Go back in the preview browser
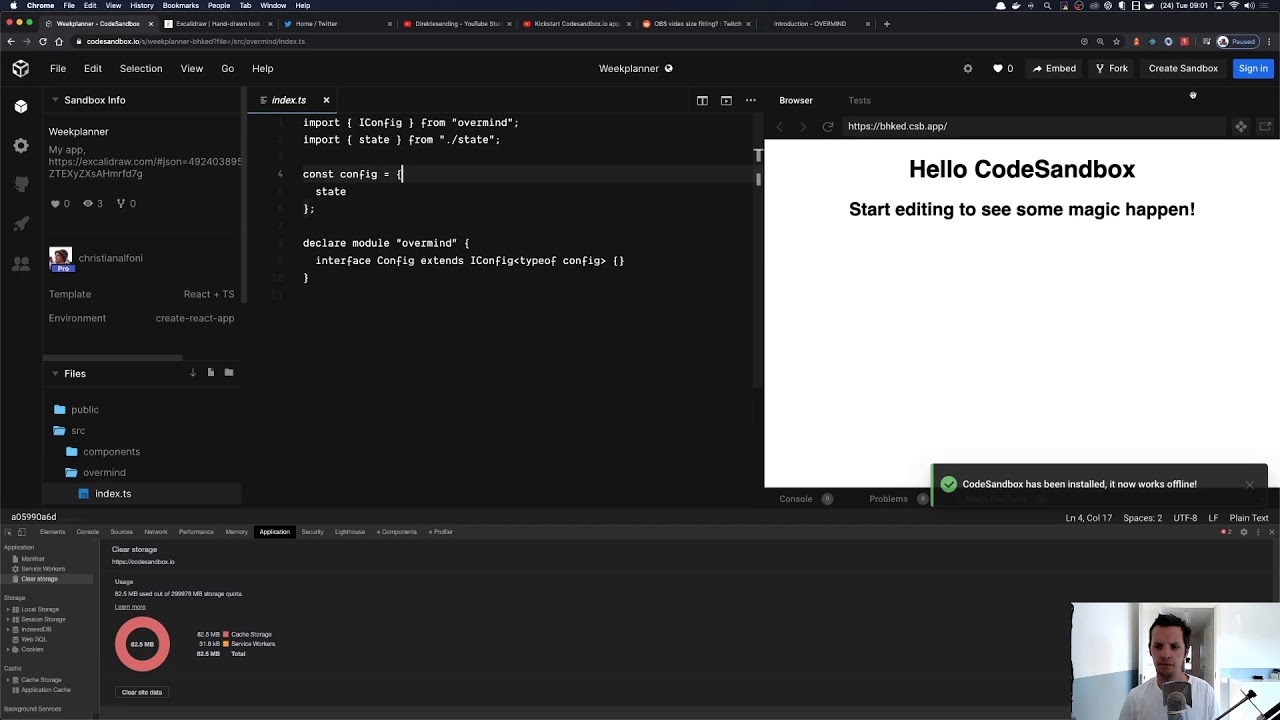This screenshot has height=720, width=1280. point(780,126)
